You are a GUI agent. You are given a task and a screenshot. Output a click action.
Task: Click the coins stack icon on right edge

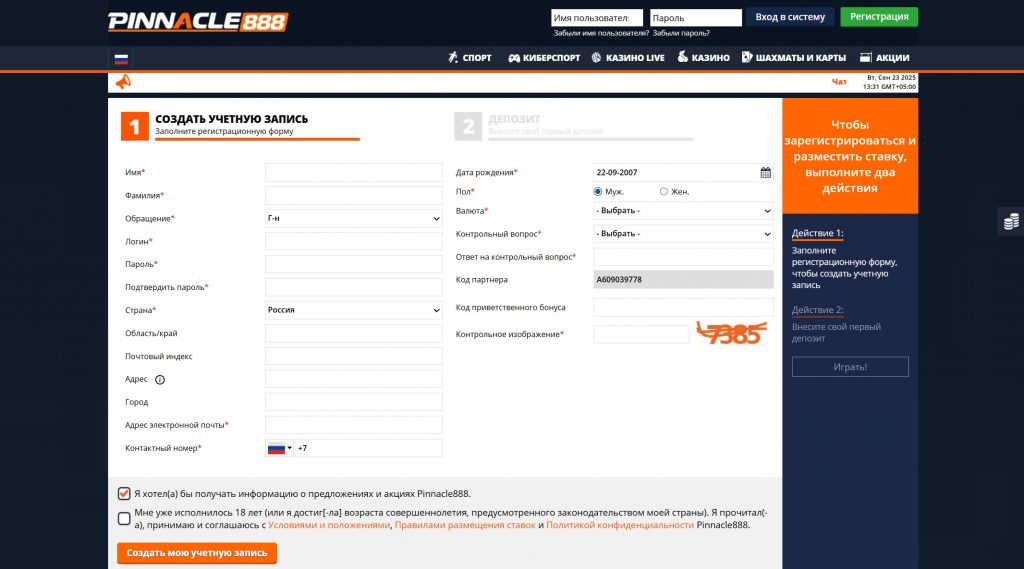(1011, 221)
